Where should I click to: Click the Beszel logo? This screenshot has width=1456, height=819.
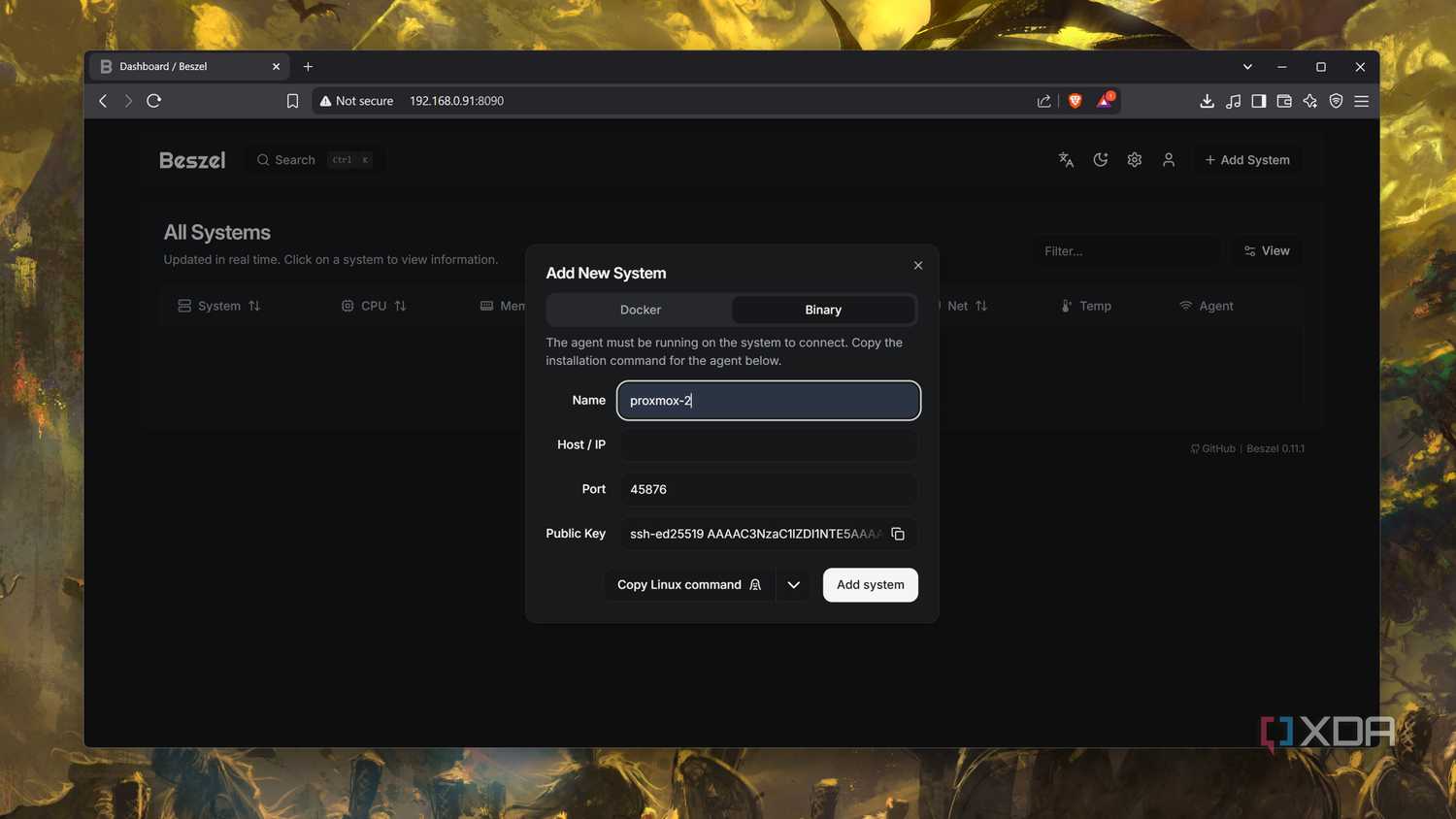tap(192, 160)
